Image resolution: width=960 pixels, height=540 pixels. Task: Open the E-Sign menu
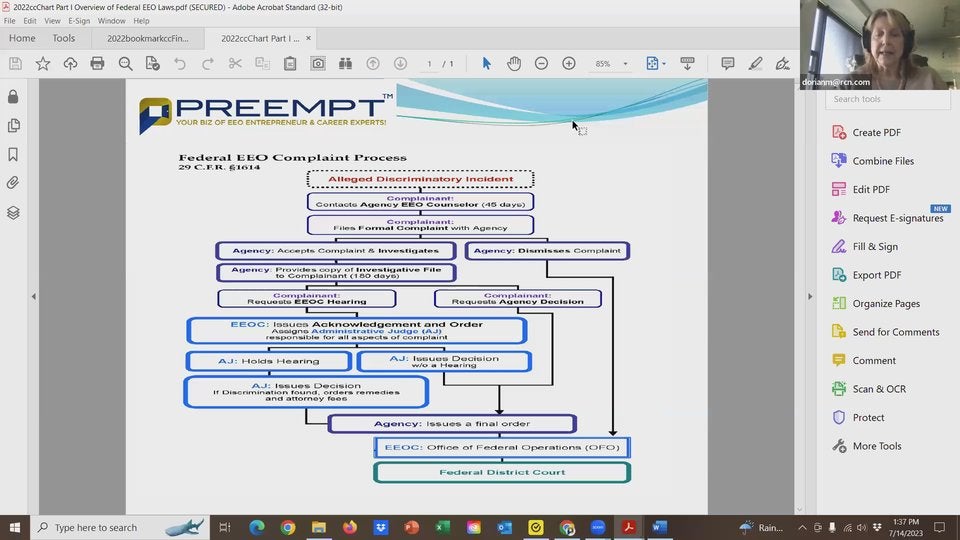click(79, 21)
